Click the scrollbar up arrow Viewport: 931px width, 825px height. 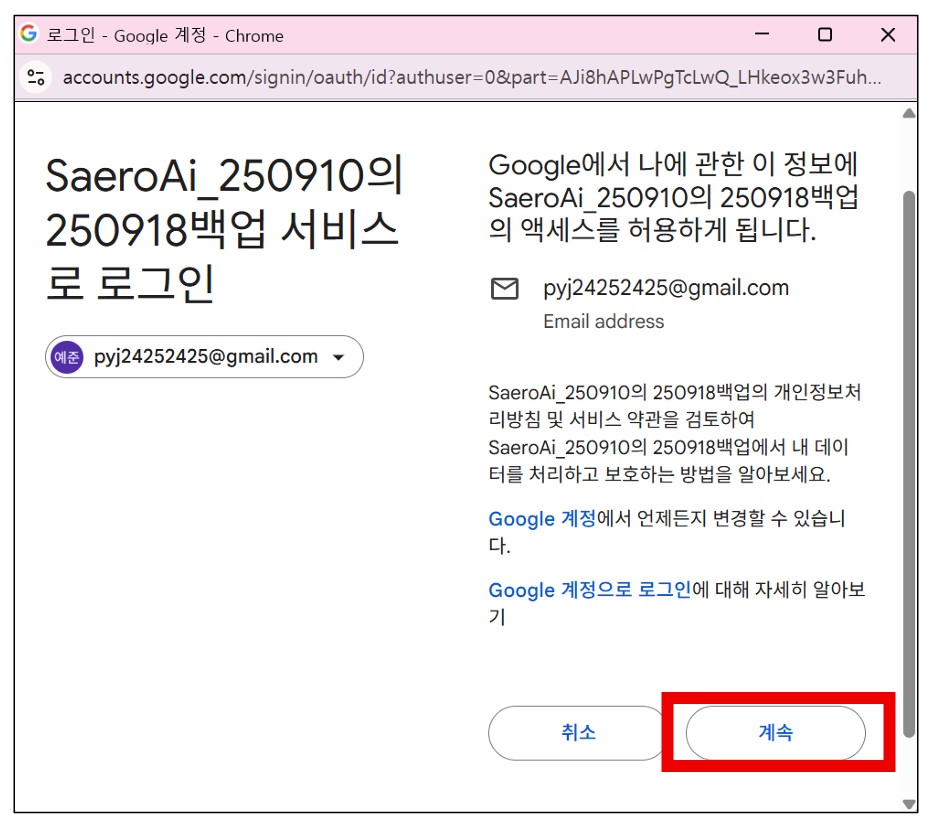908,114
